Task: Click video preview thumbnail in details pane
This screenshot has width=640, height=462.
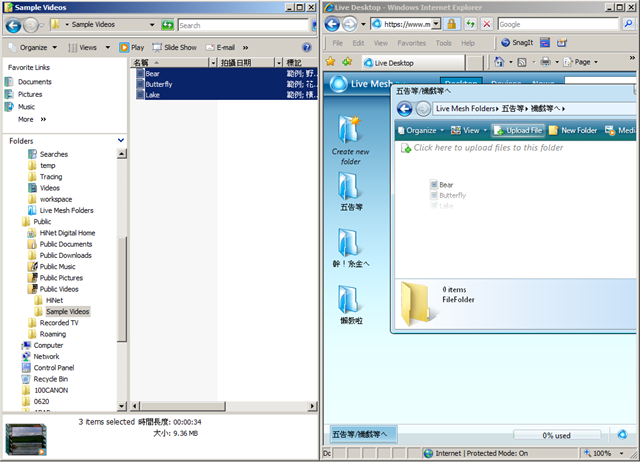Action: point(26,439)
